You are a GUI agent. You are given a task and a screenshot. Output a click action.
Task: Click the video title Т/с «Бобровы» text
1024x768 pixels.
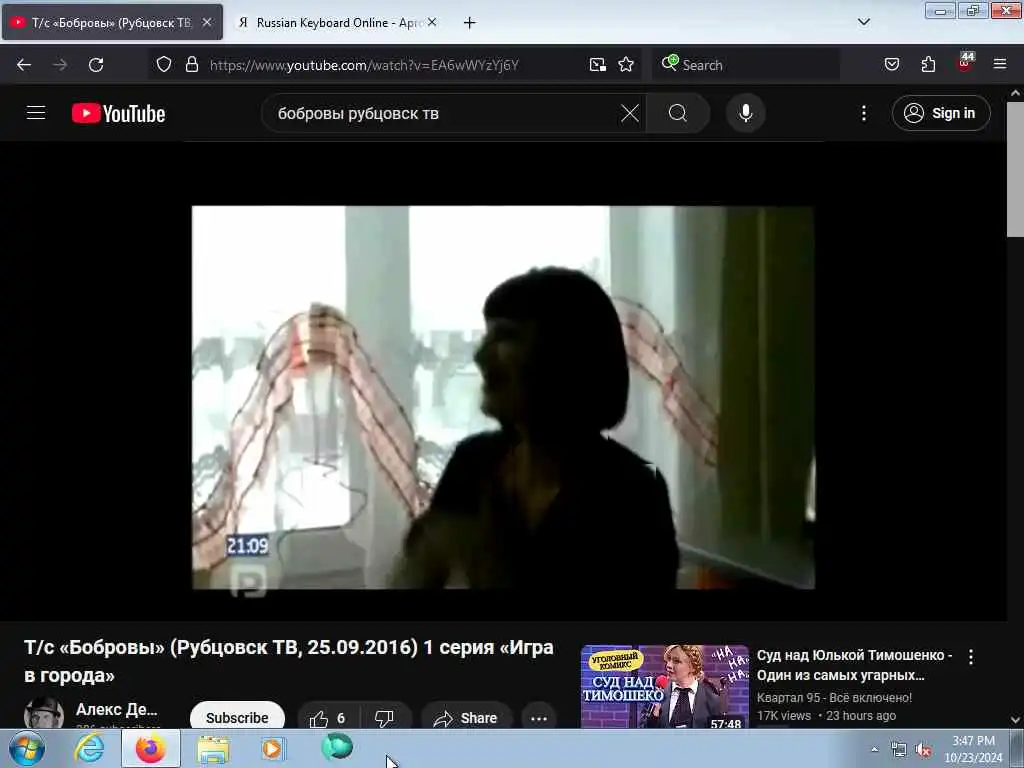click(289, 661)
